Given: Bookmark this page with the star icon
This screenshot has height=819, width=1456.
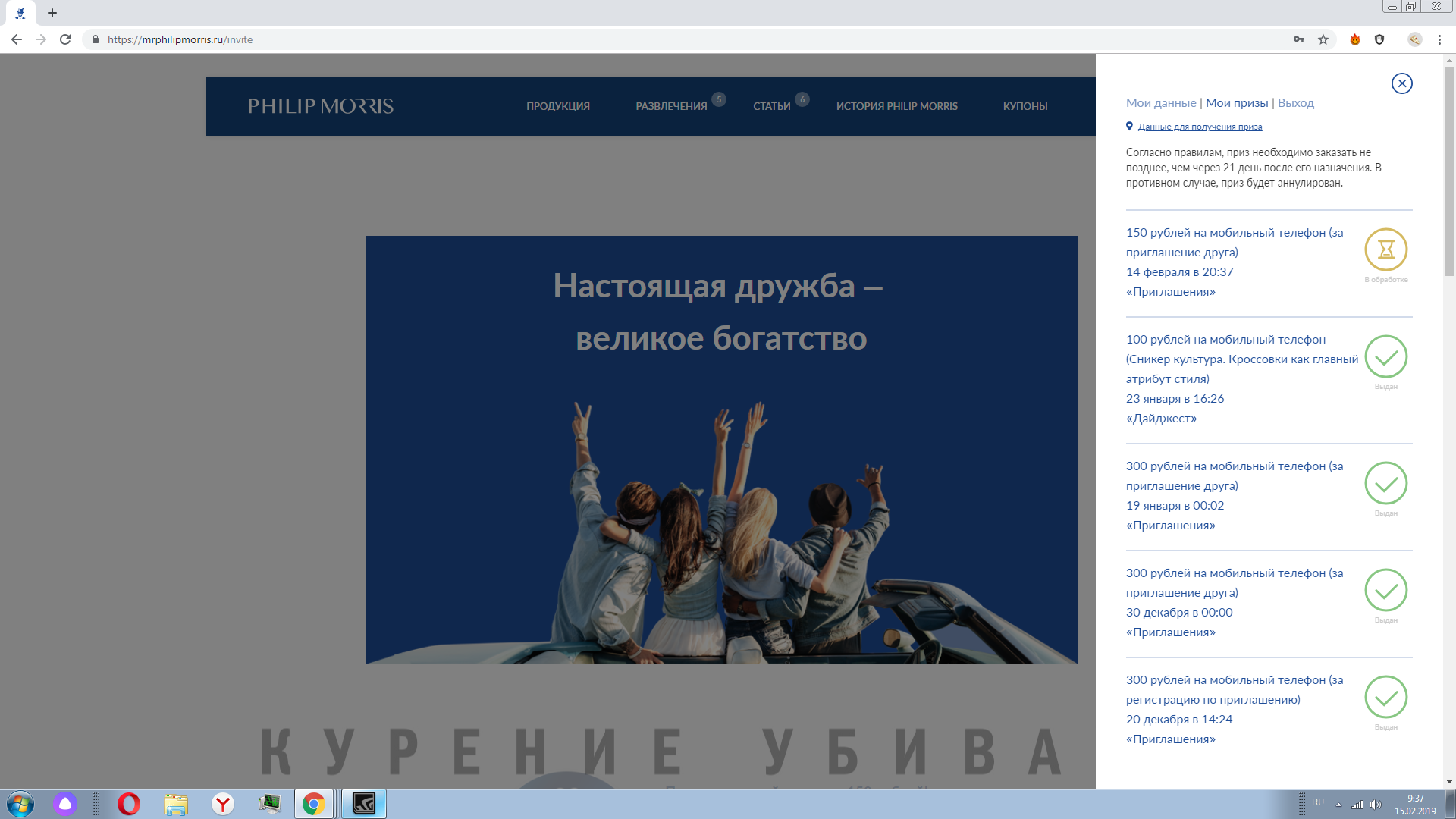Looking at the screenshot, I should (x=1323, y=39).
